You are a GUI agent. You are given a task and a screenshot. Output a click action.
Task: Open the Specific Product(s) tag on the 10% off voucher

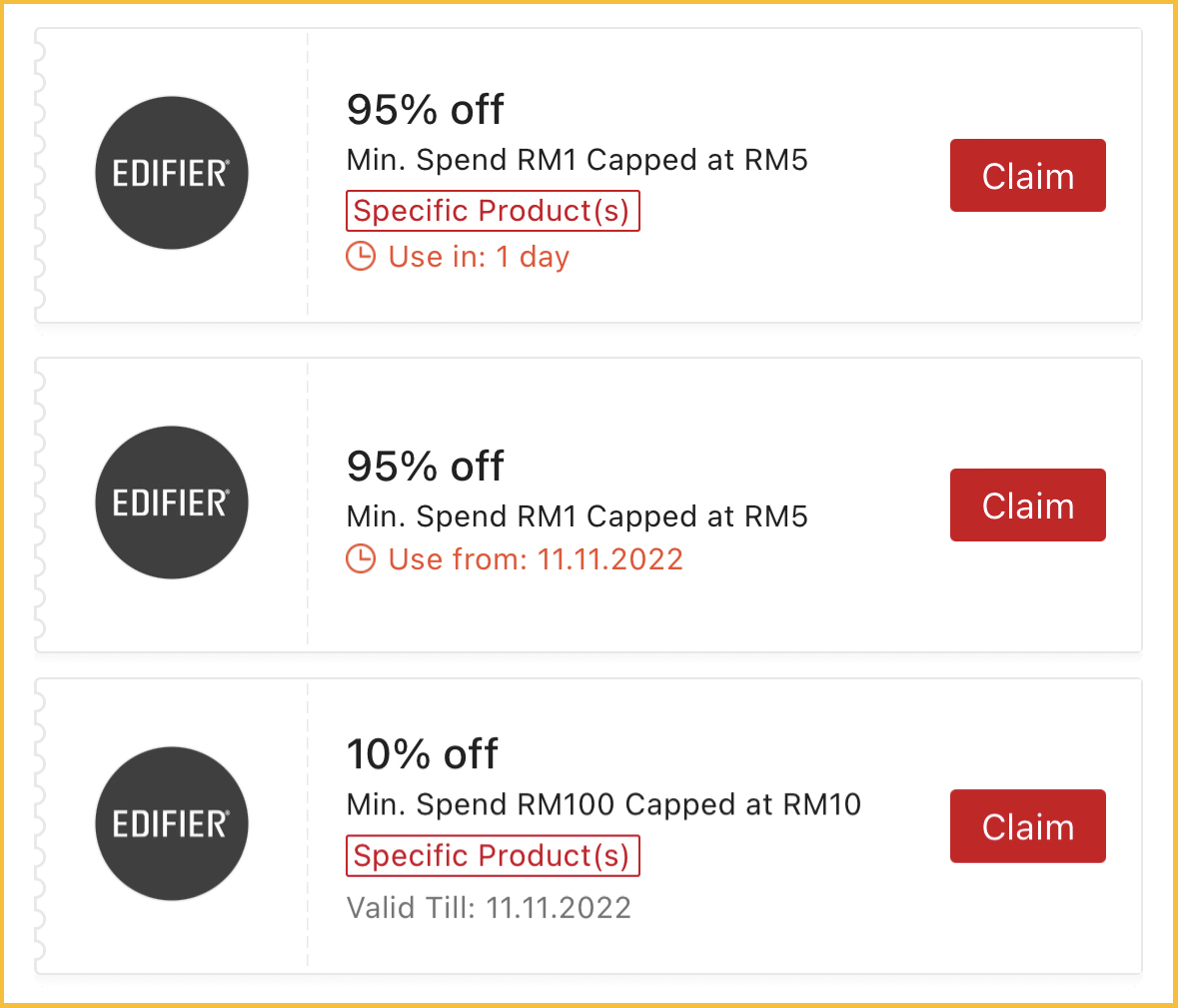click(492, 856)
